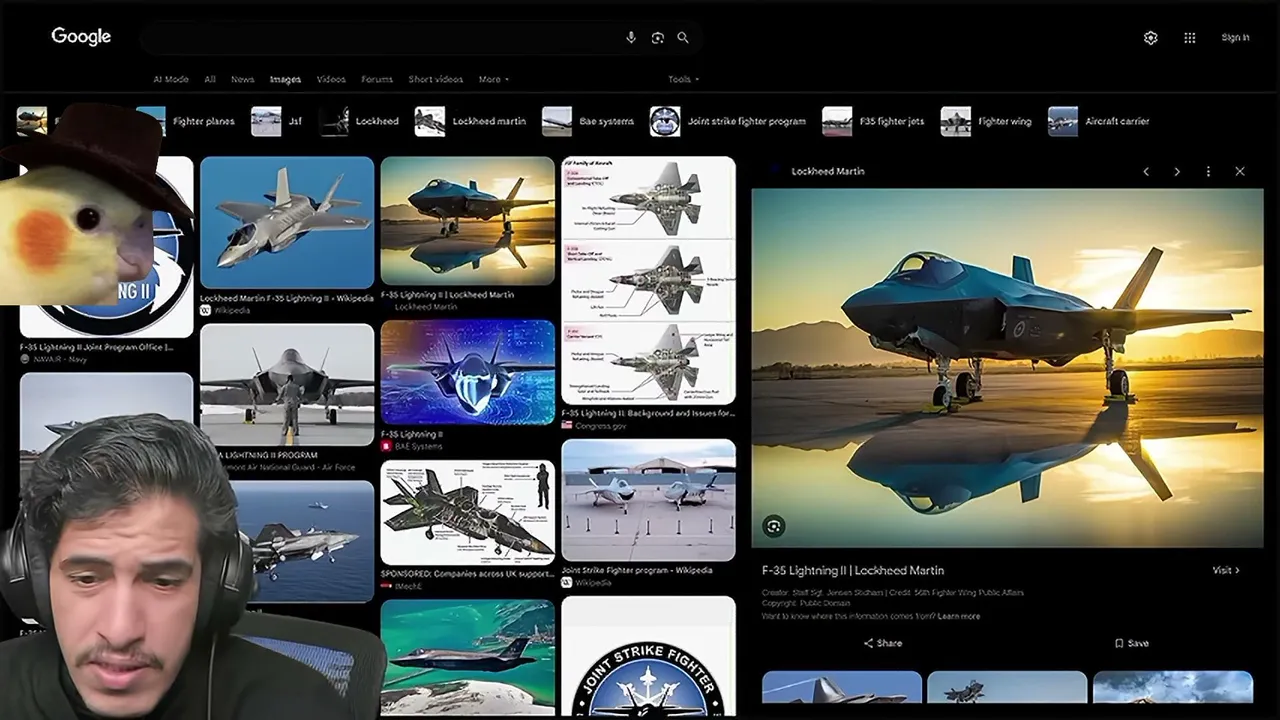Choose the Lockheed martin chip

(471, 121)
